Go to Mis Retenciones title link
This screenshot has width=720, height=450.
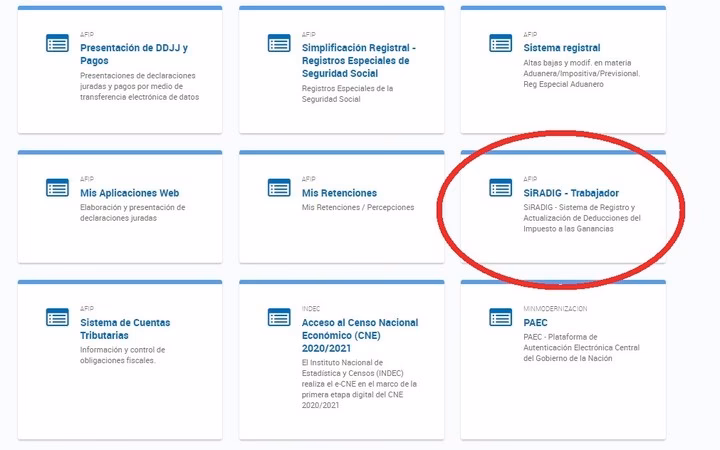[x=339, y=193]
